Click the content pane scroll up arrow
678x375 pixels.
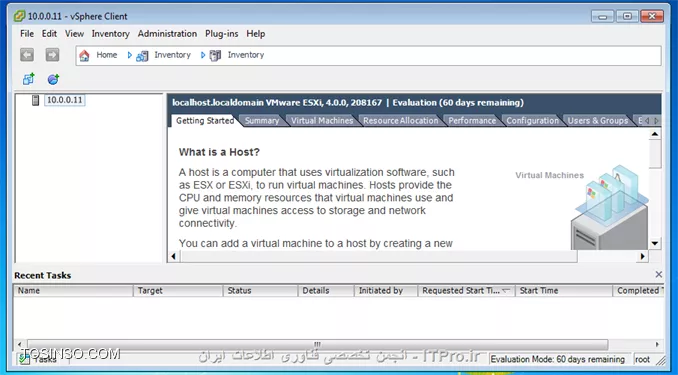[x=655, y=134]
